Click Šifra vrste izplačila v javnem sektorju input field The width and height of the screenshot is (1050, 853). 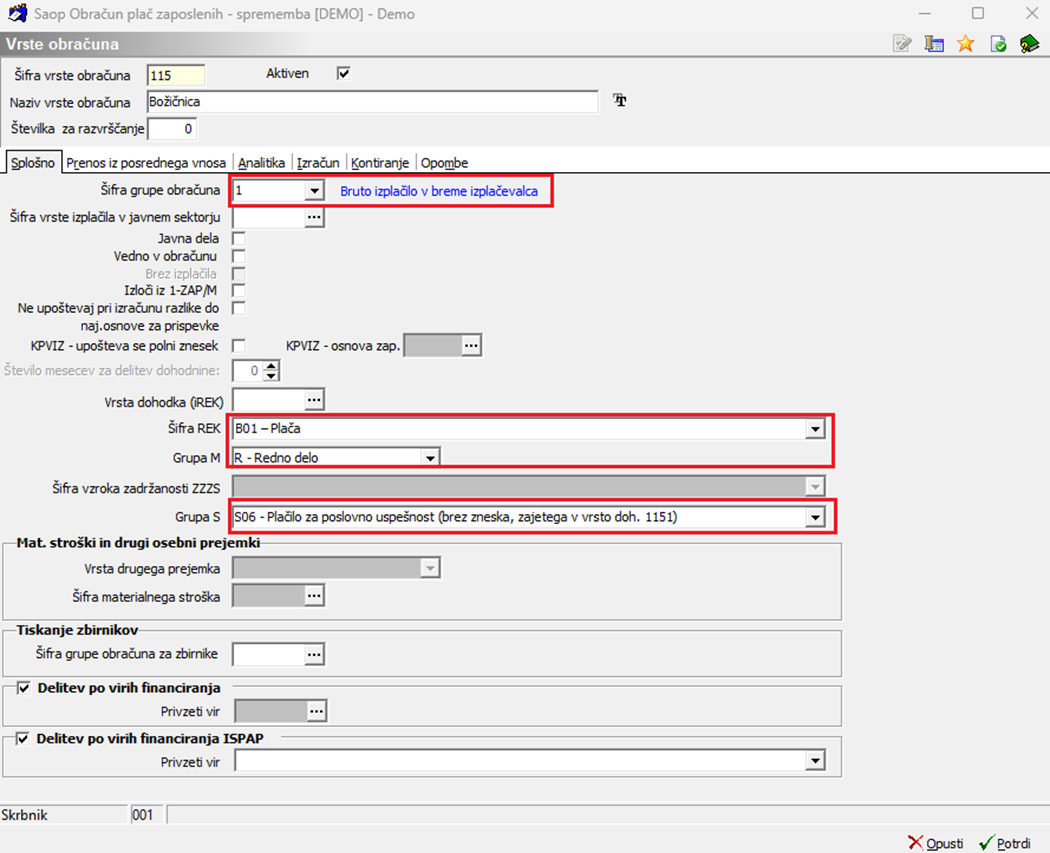(269, 218)
